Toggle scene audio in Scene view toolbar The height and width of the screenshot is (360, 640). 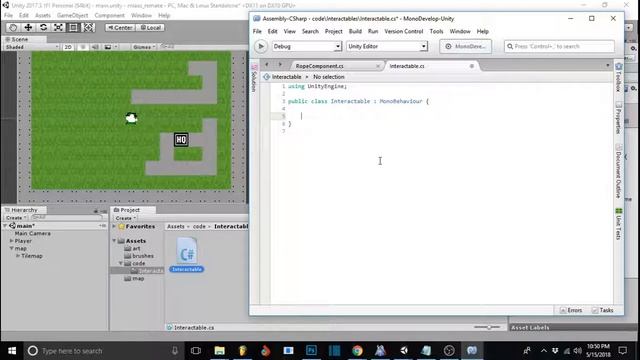tap(95, 47)
